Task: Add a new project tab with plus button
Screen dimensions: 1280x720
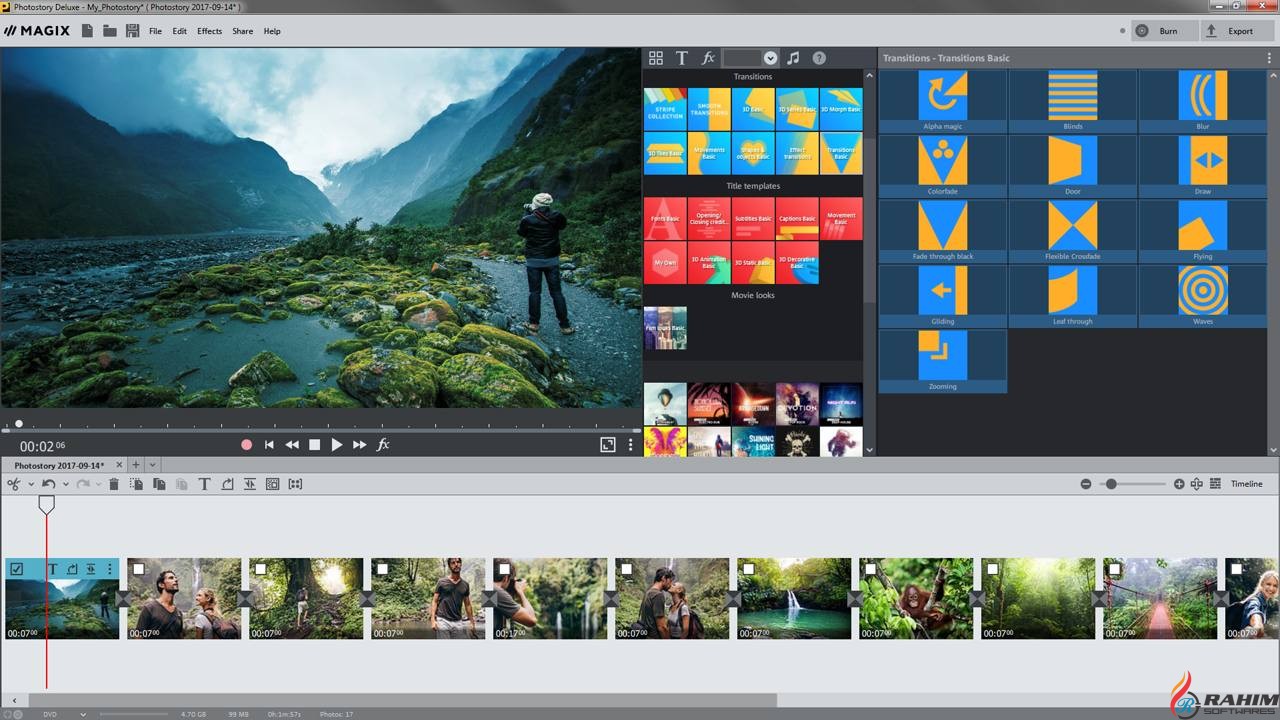Action: click(136, 465)
